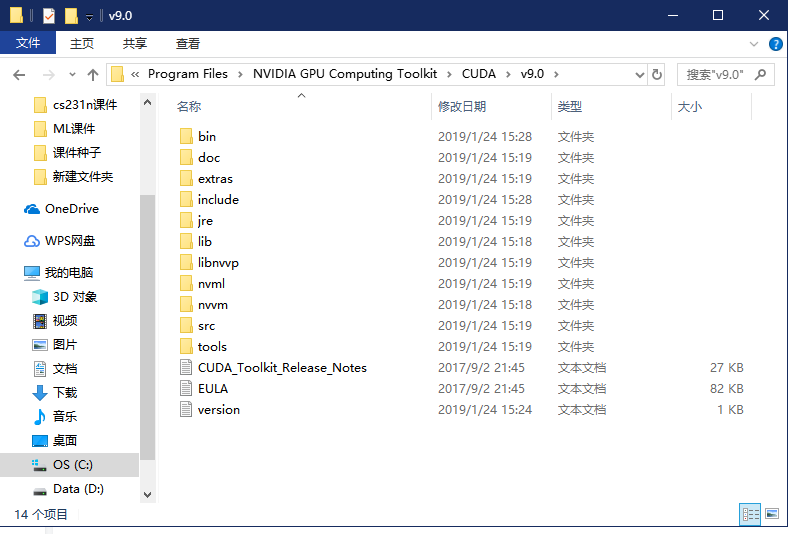Open 新建文件夹 in the sidebar

point(74,177)
